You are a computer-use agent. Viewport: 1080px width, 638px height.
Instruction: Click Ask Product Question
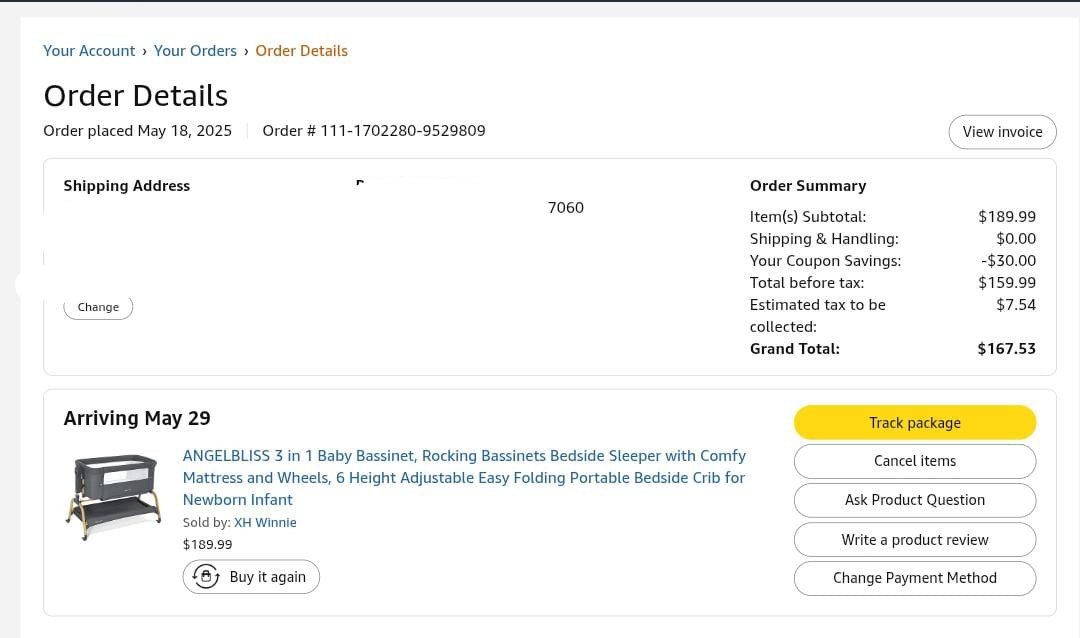[x=914, y=500]
